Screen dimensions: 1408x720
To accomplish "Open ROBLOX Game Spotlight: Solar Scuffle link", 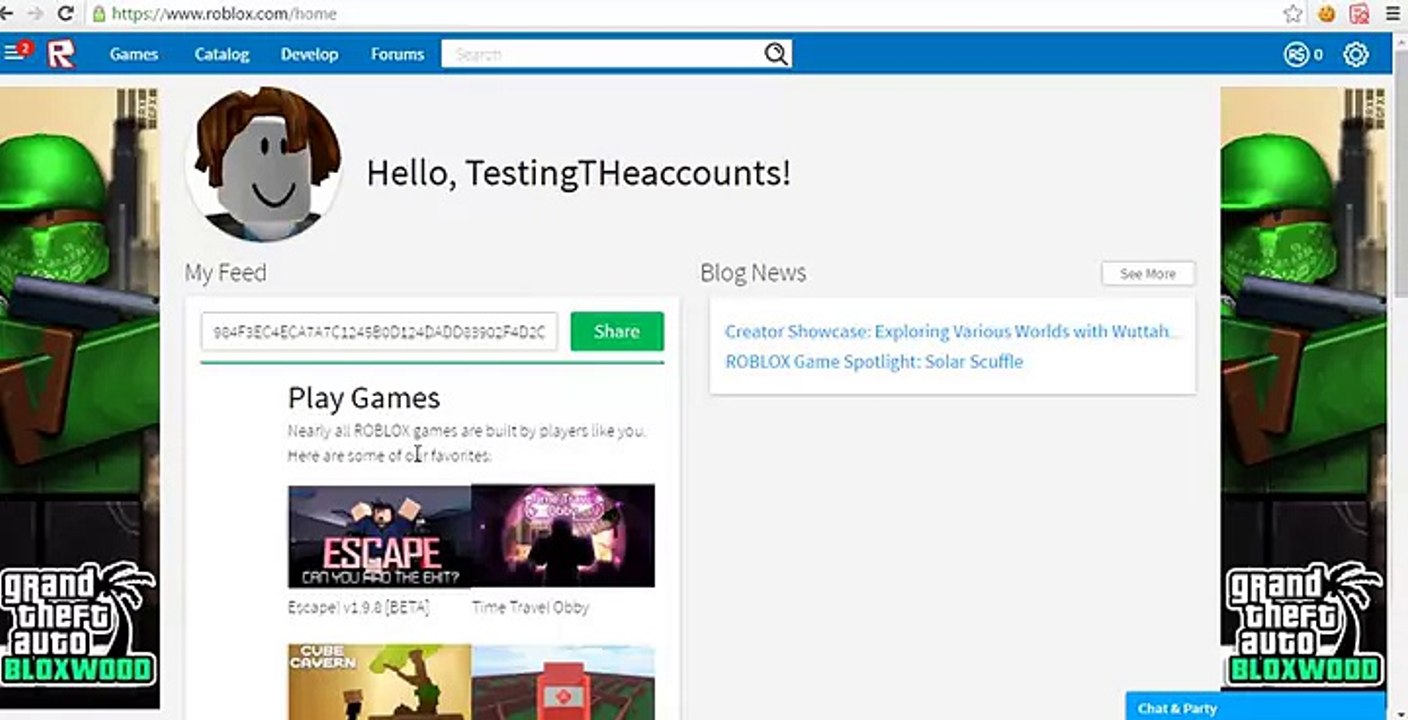I will click(x=874, y=361).
